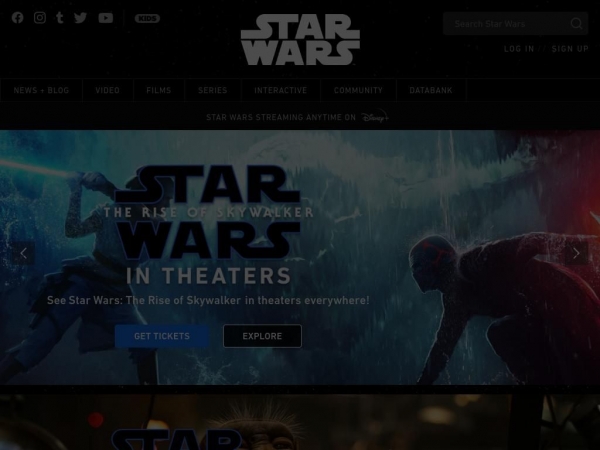Go to previous carousel slide arrow

coord(23,253)
